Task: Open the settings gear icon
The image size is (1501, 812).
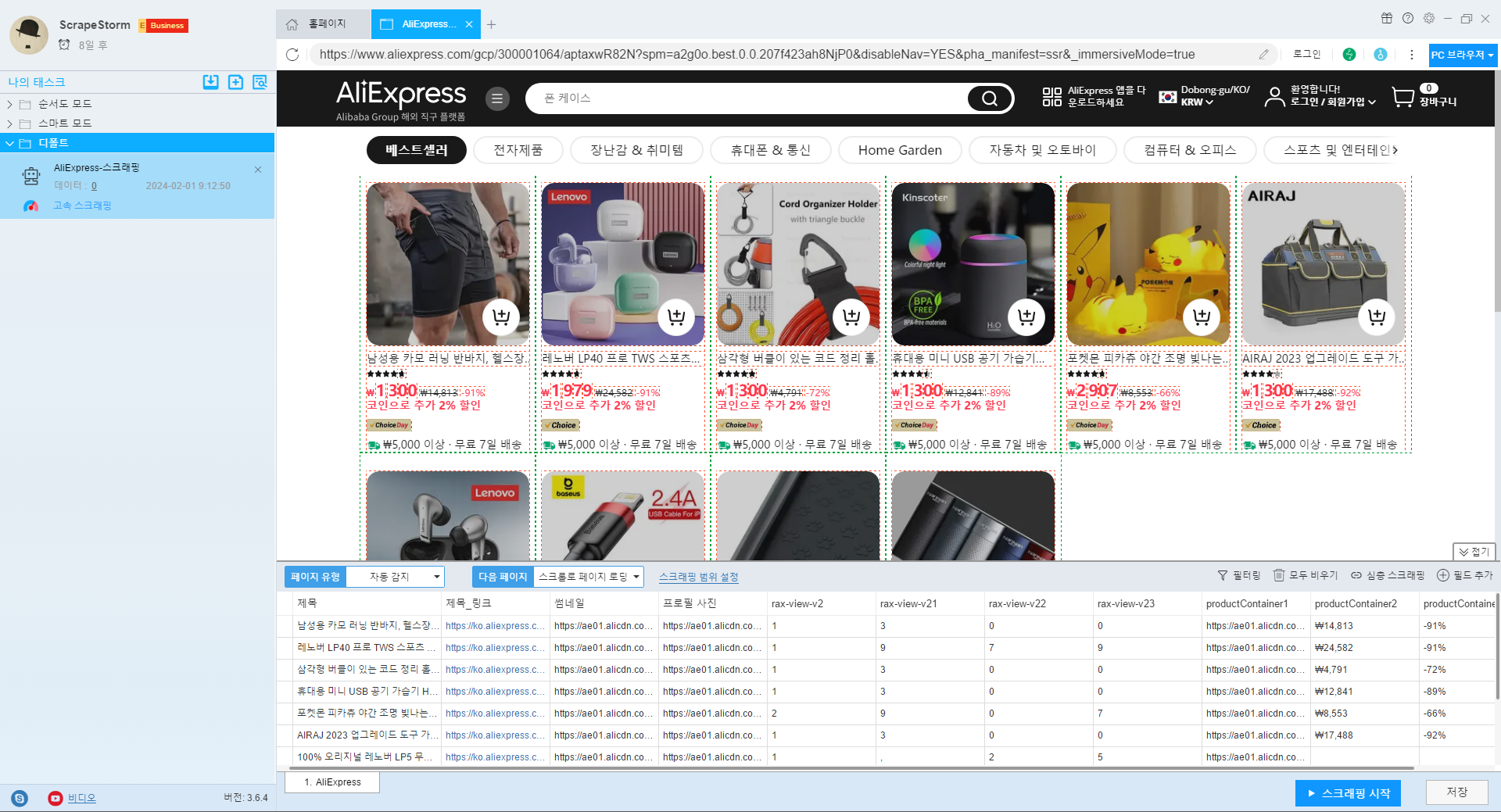Action: tap(1429, 18)
